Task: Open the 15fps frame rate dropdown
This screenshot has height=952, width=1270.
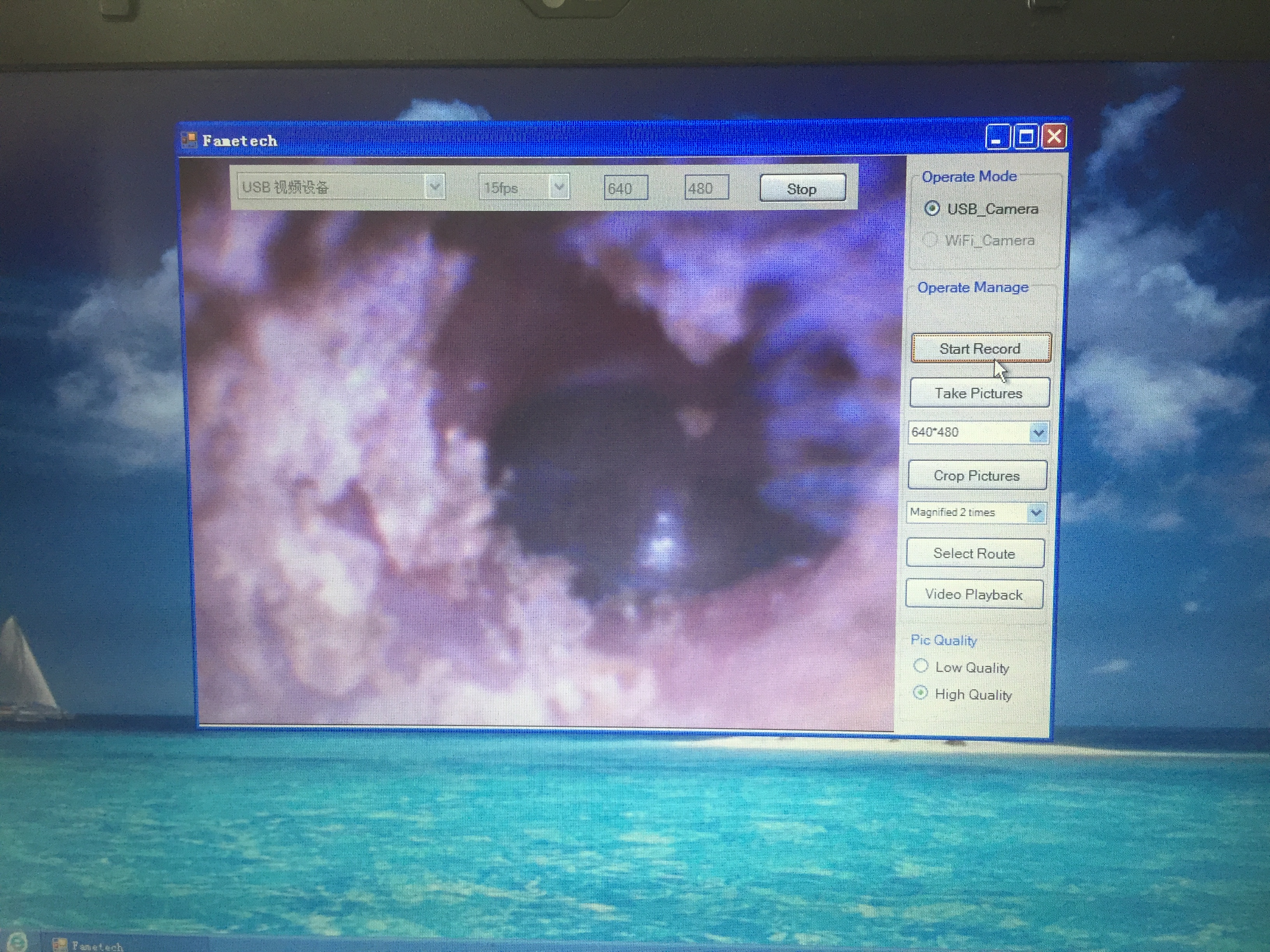Action: pos(559,187)
